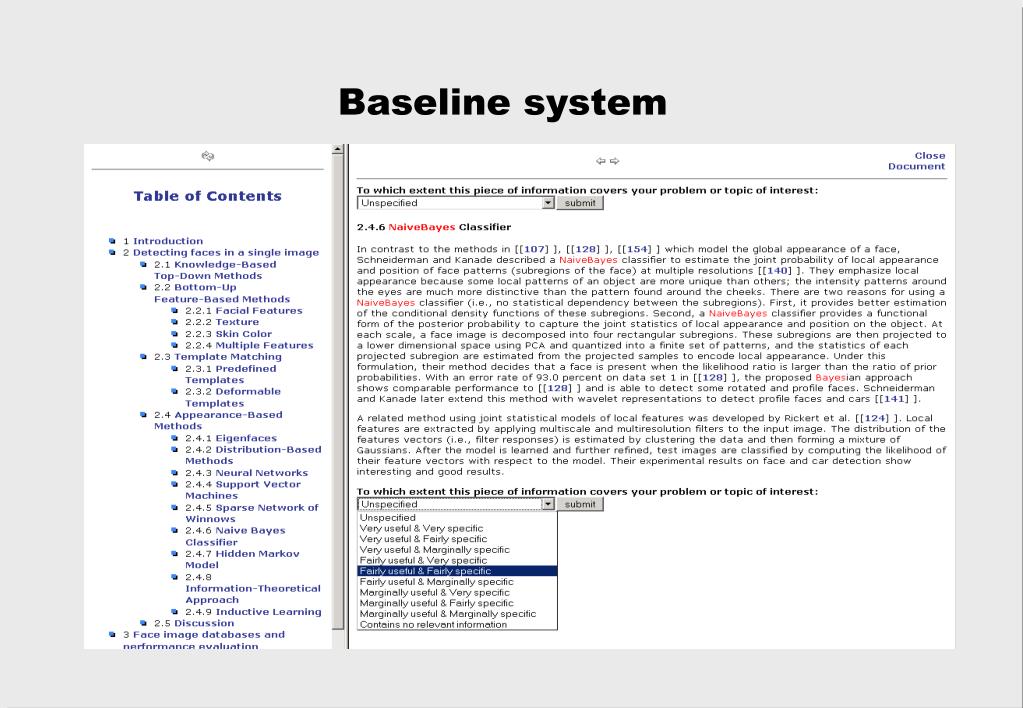Select 'Unspecified' in the open list
This screenshot has height=708, width=1023.
pos(457,517)
